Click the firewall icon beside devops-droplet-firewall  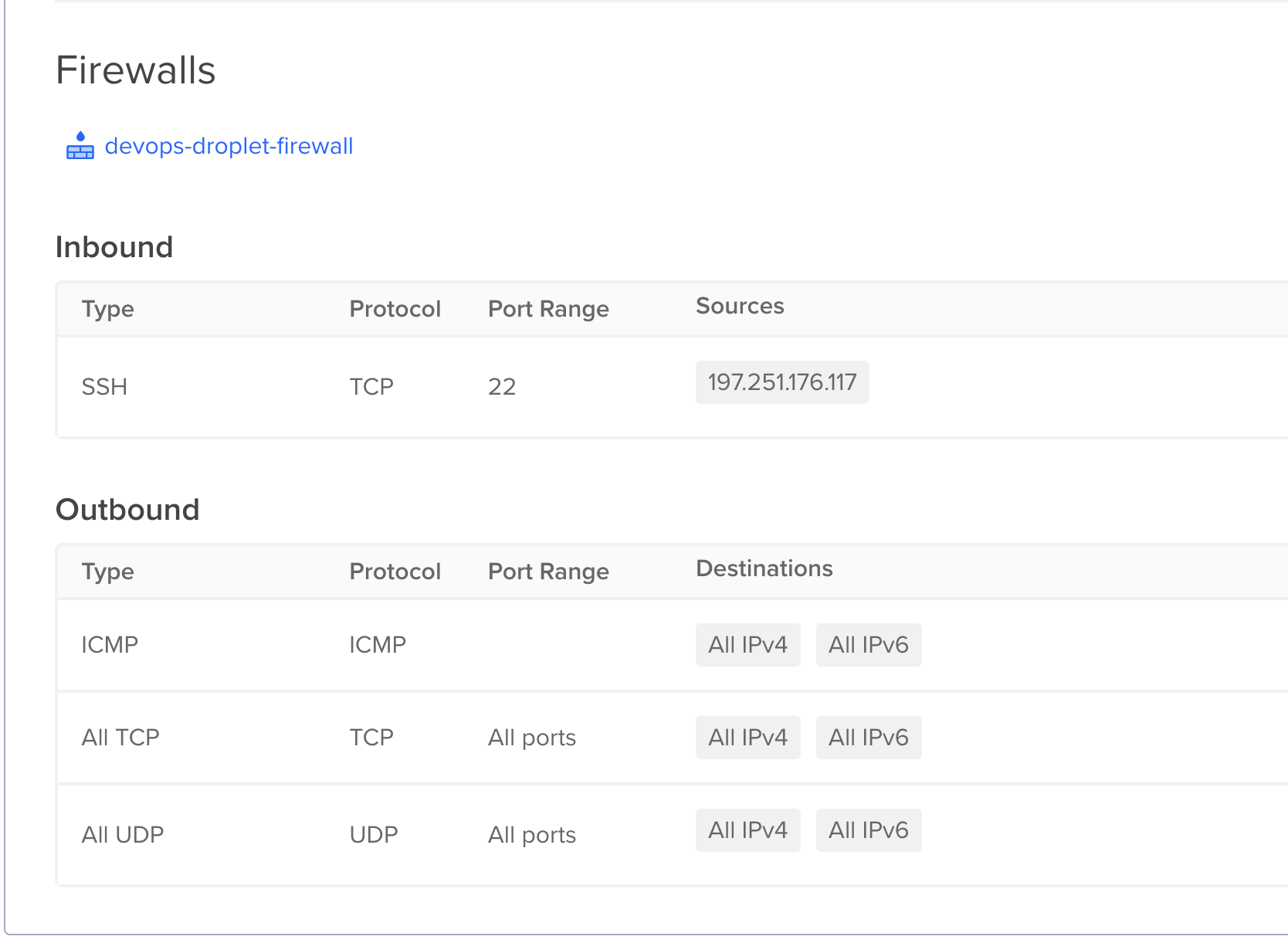click(80, 146)
